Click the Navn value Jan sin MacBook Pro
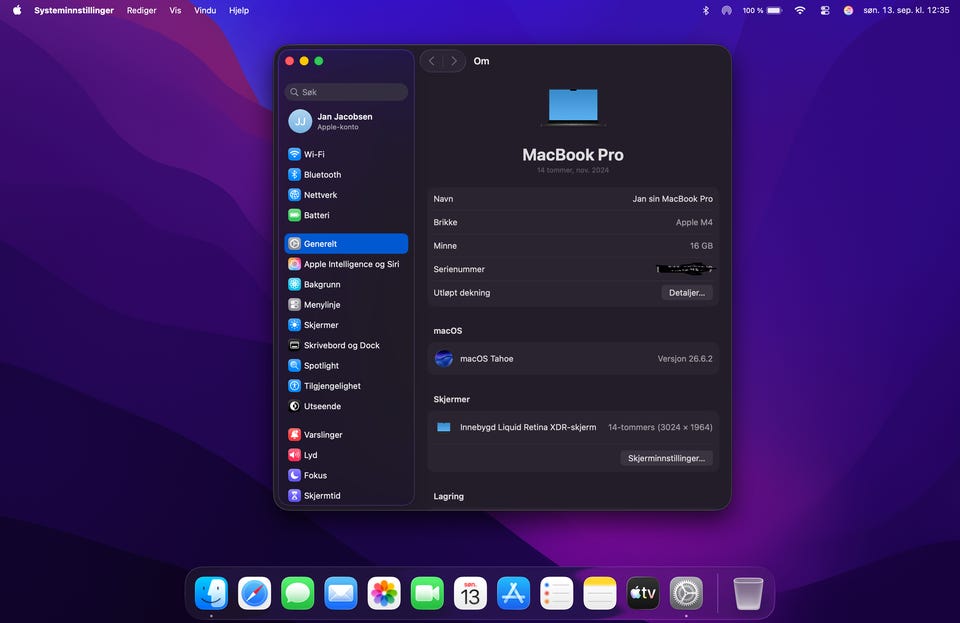 [672, 199]
